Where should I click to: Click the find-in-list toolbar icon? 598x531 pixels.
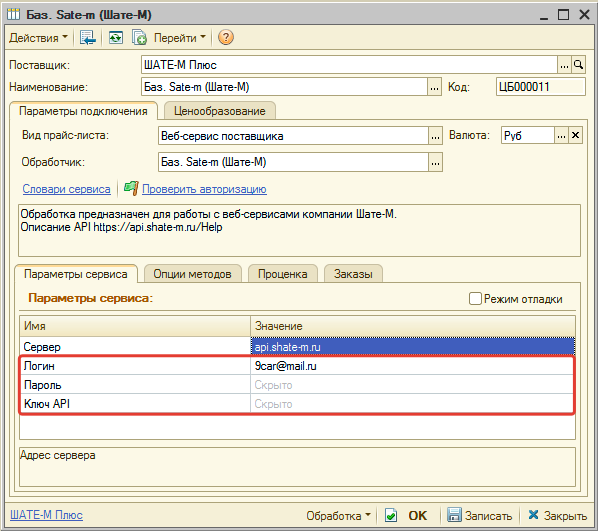coord(87,37)
